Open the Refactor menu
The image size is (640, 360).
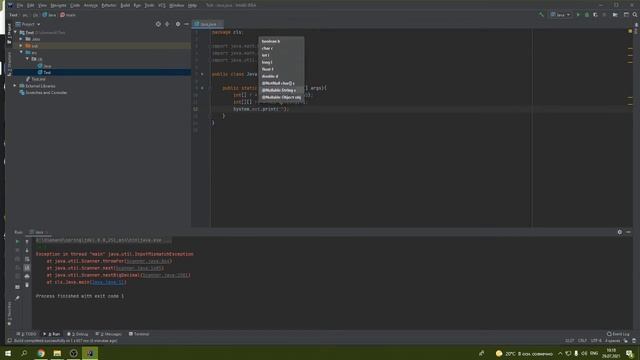click(x=109, y=5)
